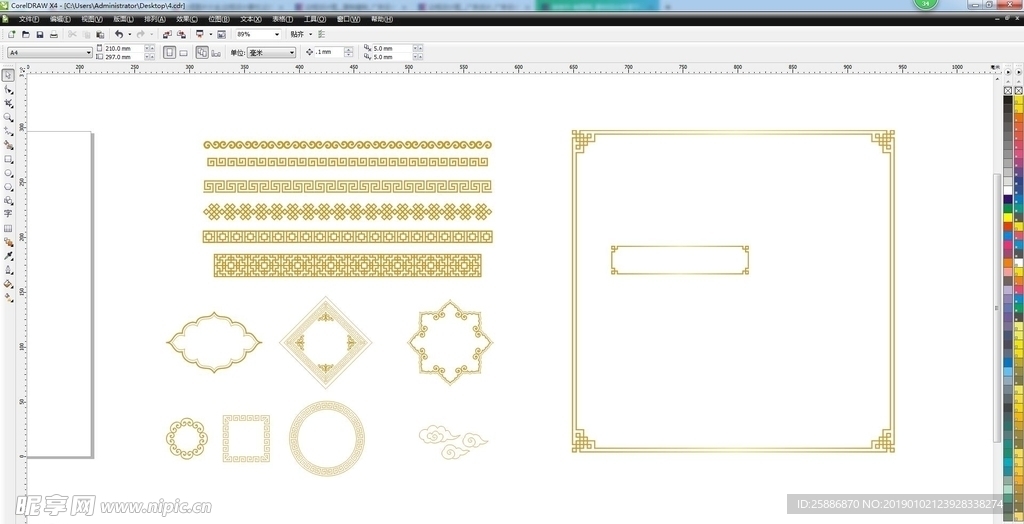
Task: Apply layout to all pages
Action: coord(202,52)
